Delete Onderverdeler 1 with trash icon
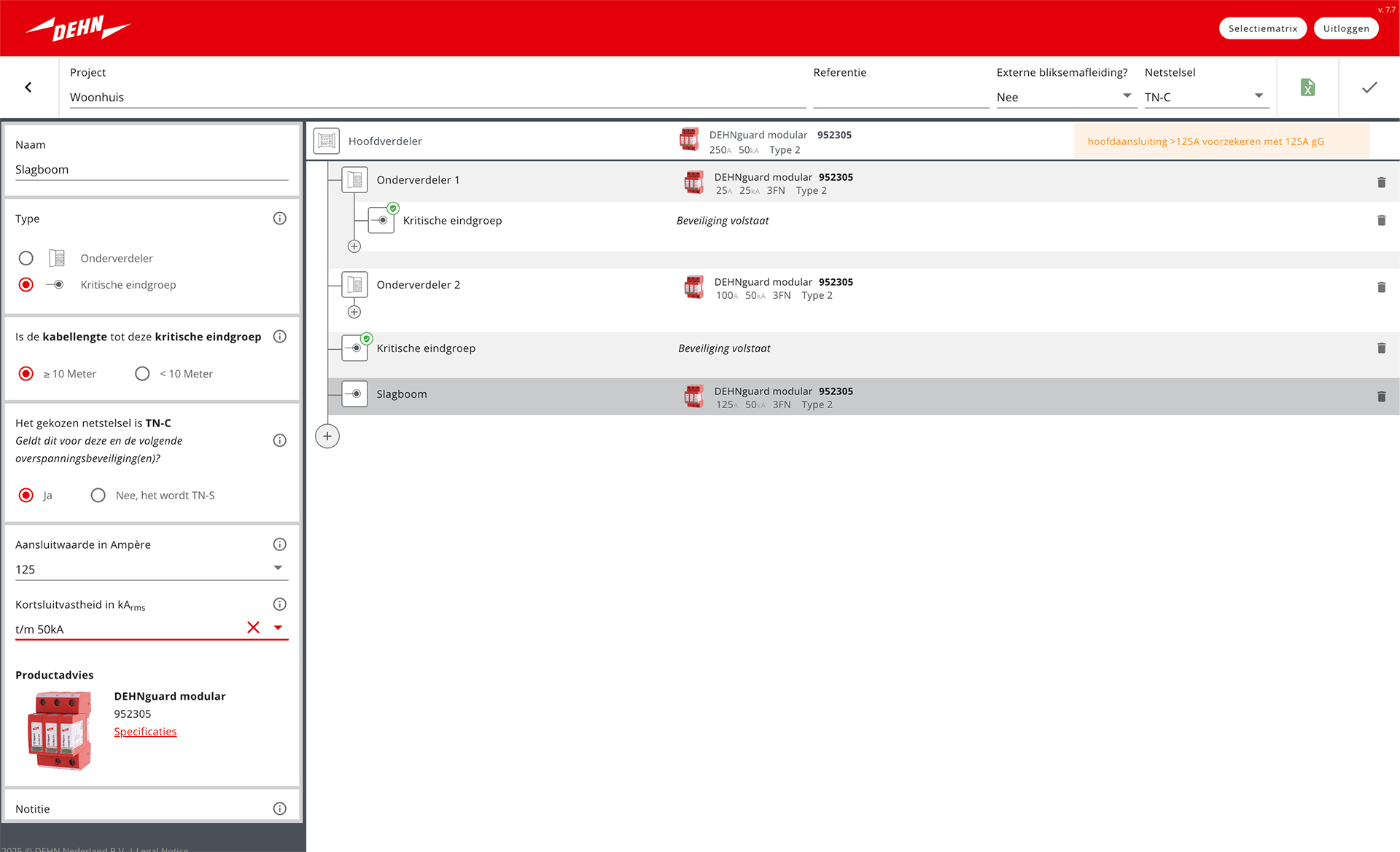 click(x=1381, y=182)
